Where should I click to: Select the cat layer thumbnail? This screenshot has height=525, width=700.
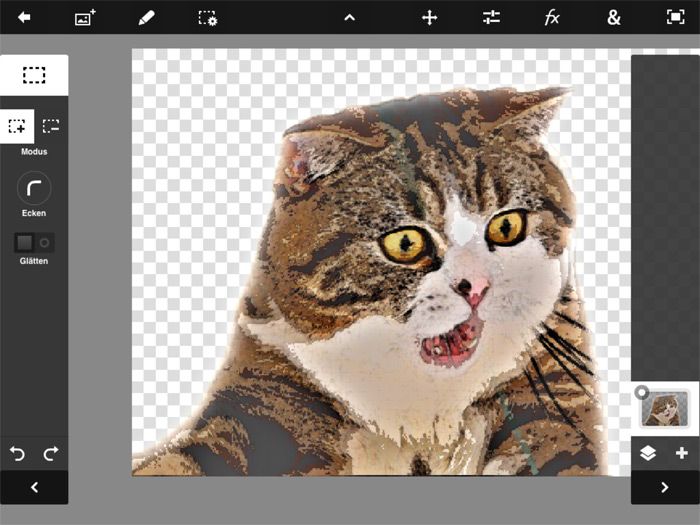point(664,408)
